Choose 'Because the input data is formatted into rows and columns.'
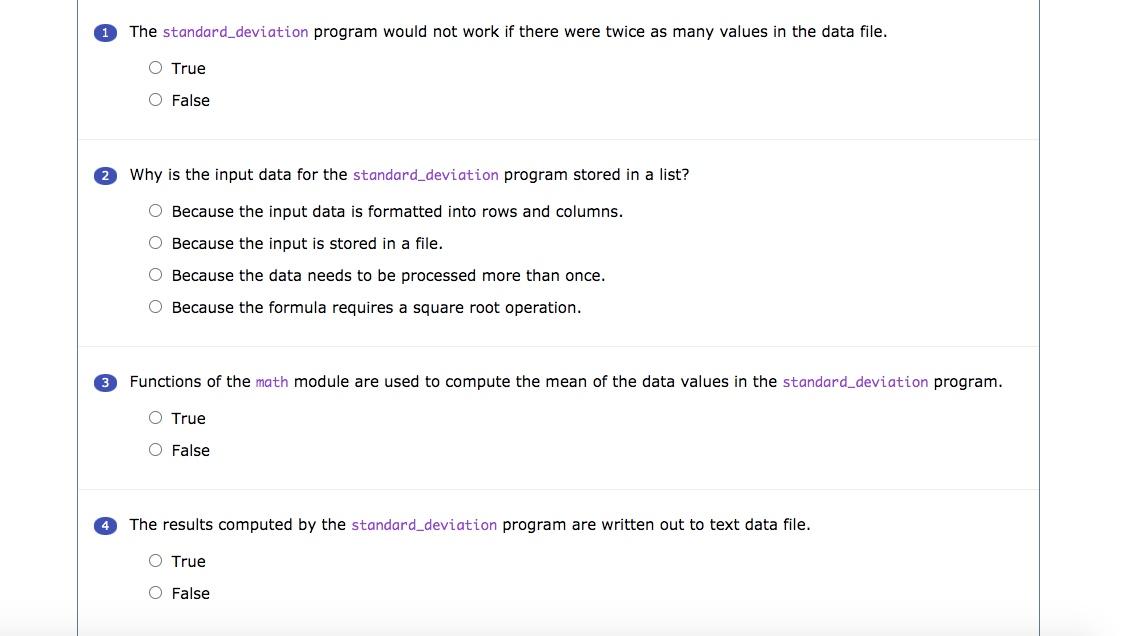Image resolution: width=1126 pixels, height=636 pixels. pyautogui.click(x=155, y=210)
